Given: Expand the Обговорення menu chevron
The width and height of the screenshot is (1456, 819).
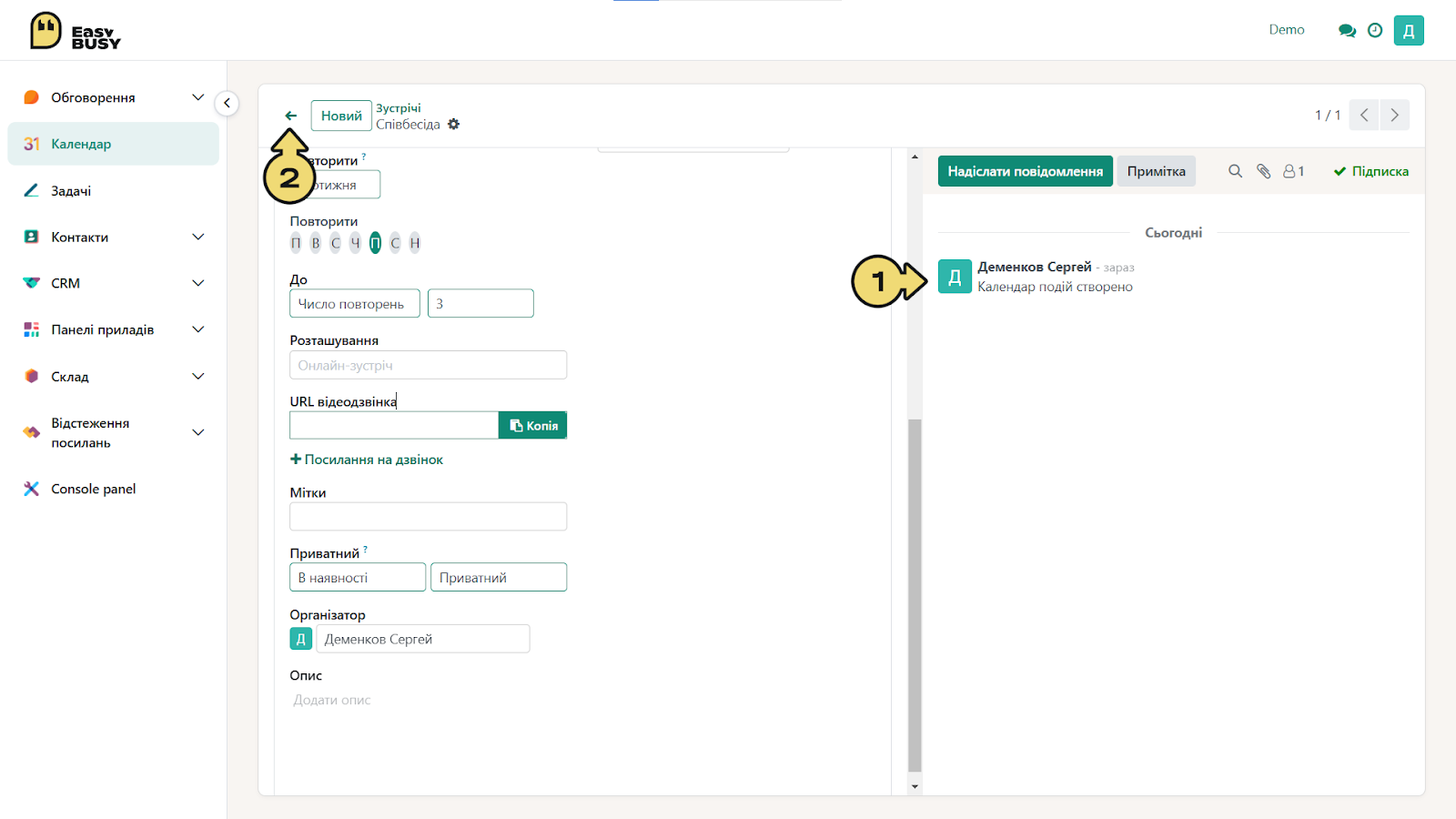Looking at the screenshot, I should pyautogui.click(x=197, y=97).
